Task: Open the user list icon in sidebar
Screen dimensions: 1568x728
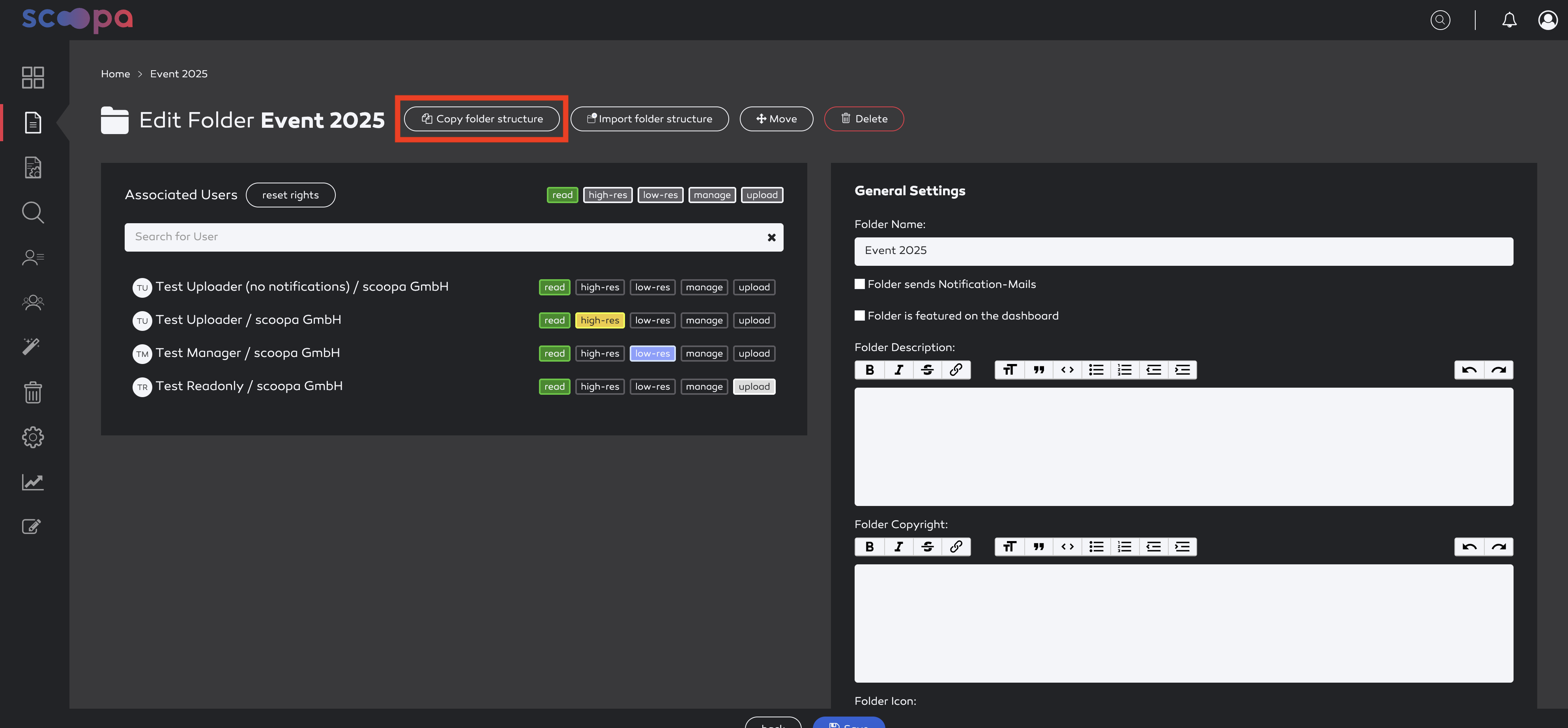Action: click(x=33, y=257)
